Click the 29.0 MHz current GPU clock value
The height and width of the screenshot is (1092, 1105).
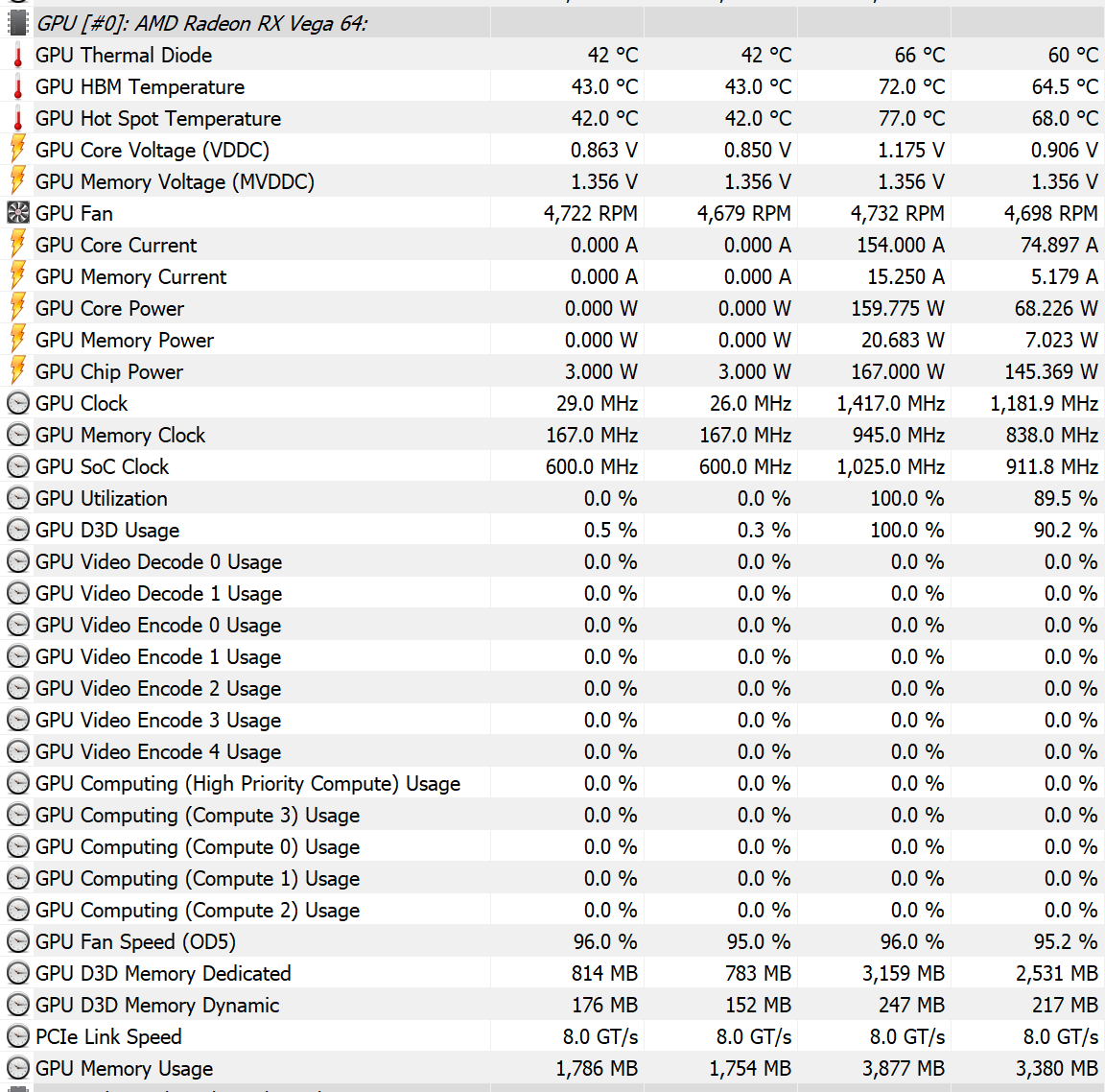tap(597, 403)
